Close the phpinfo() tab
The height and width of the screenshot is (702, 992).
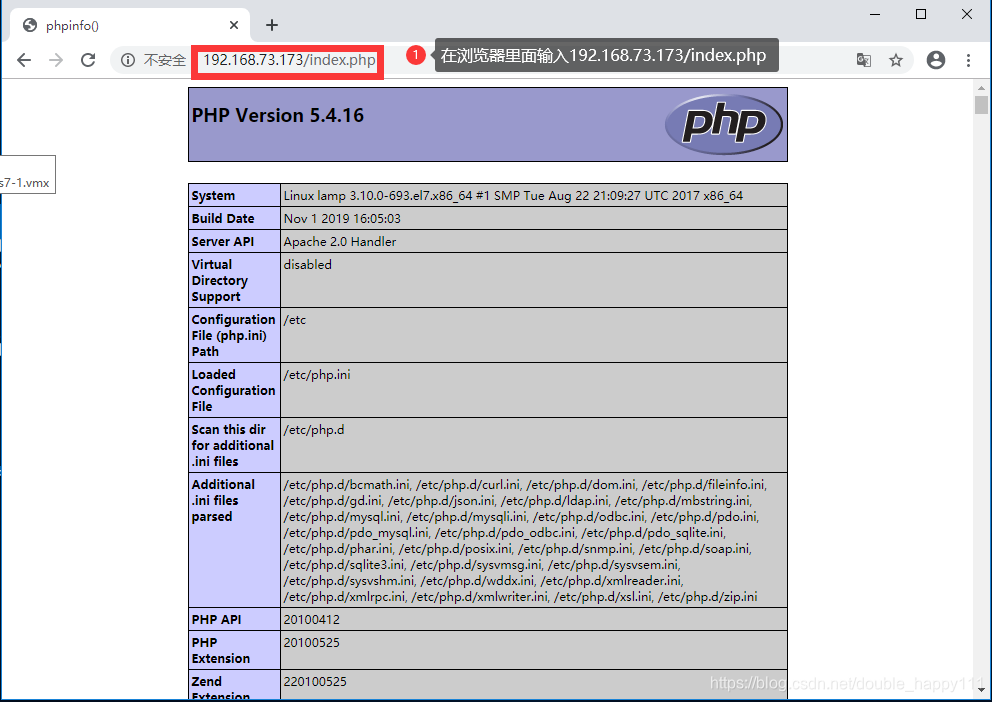click(234, 25)
